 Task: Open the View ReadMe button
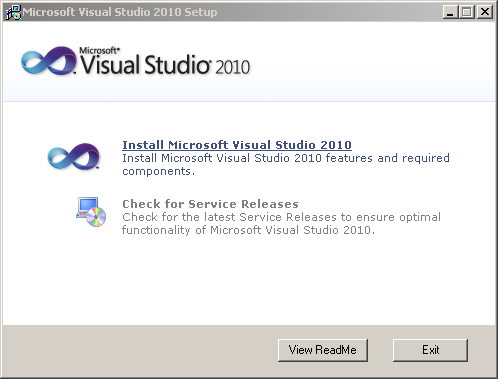click(323, 350)
